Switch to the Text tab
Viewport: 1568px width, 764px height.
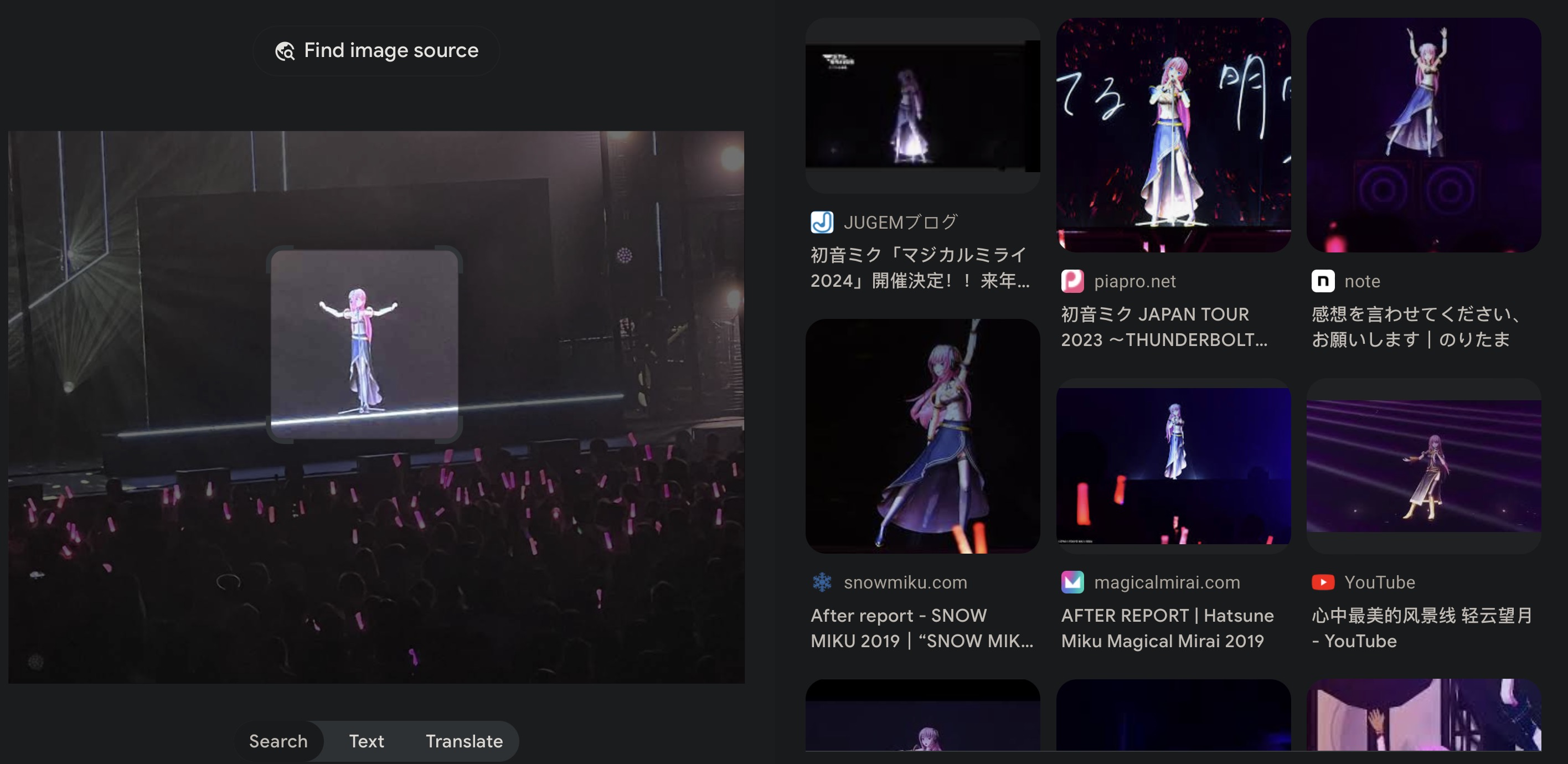click(366, 741)
